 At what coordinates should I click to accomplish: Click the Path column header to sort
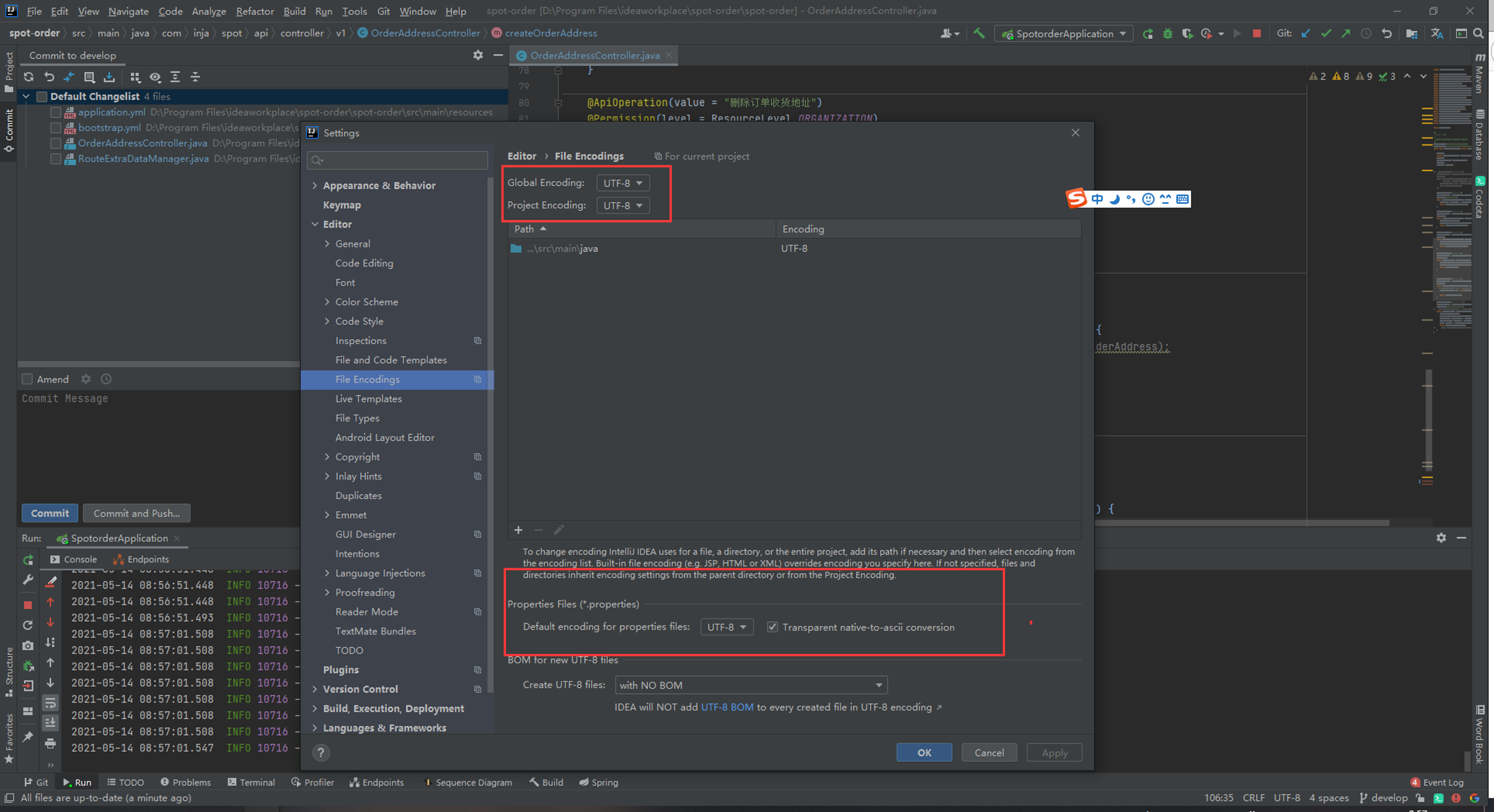[x=642, y=229]
